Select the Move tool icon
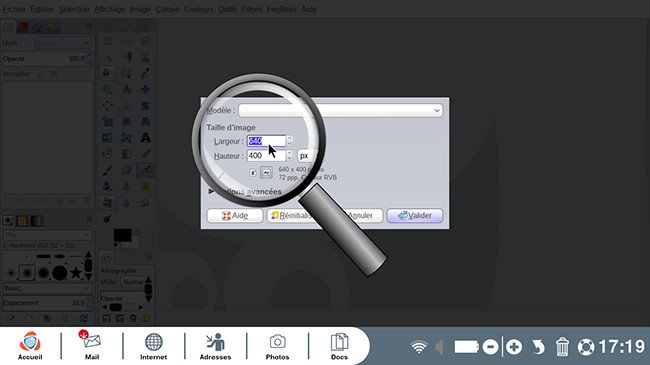The height and width of the screenshot is (365, 650). pos(146,89)
